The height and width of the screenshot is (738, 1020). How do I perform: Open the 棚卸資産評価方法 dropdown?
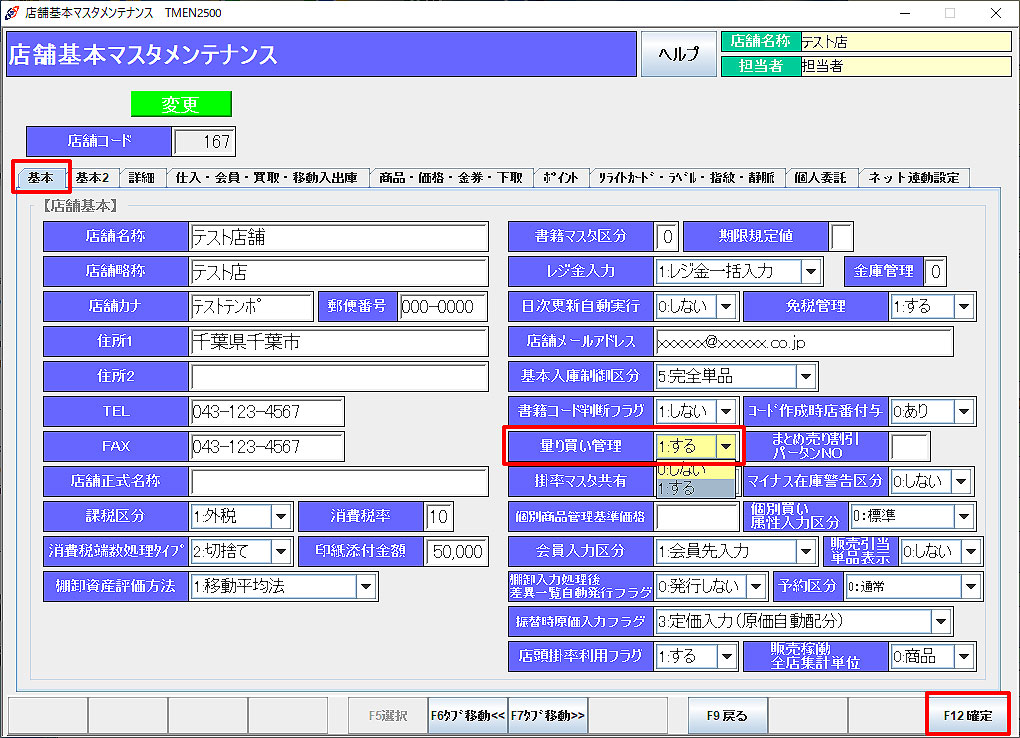[367, 587]
